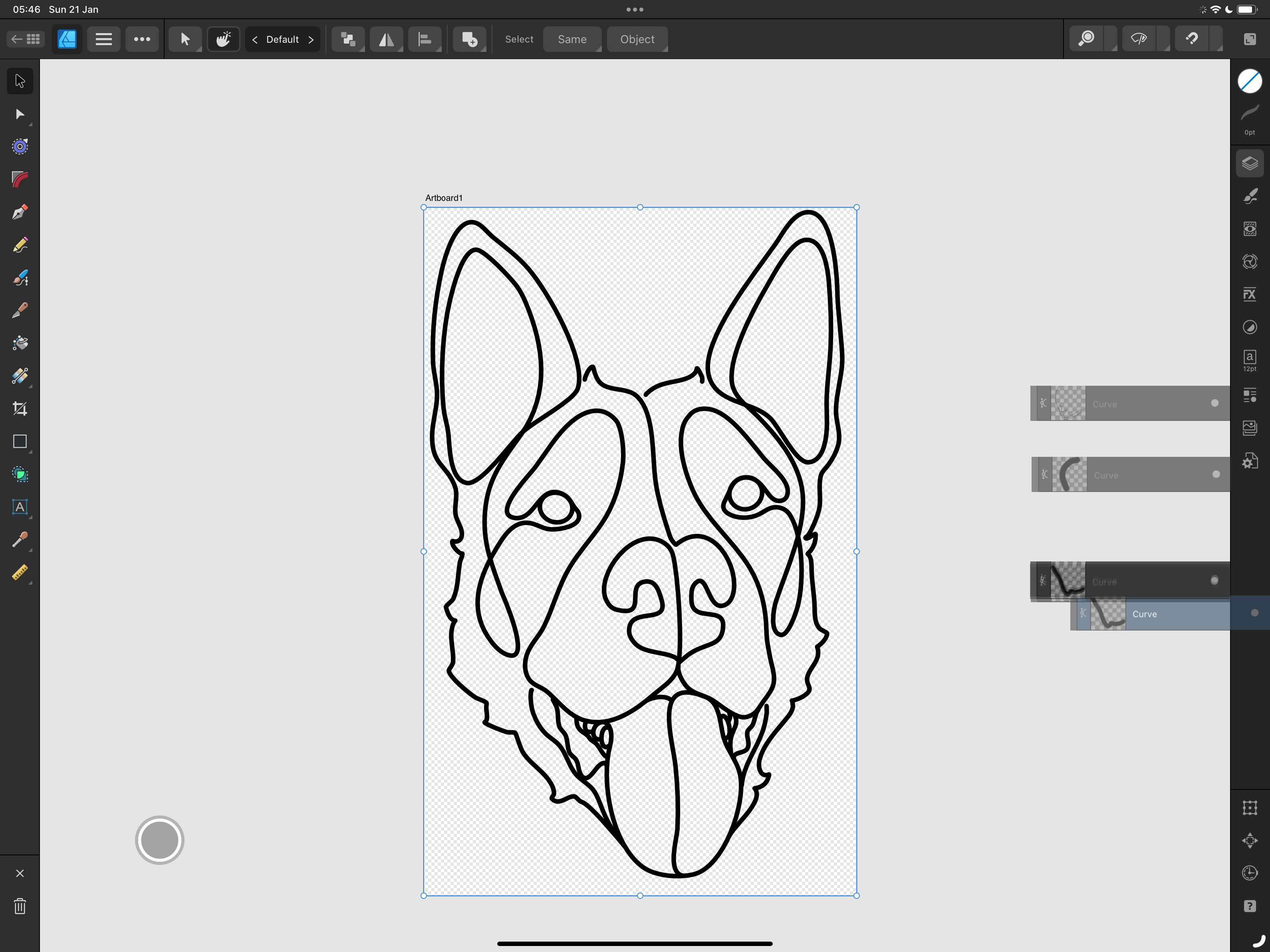Go to previous preset before Default
The image size is (1270, 952).
click(255, 40)
